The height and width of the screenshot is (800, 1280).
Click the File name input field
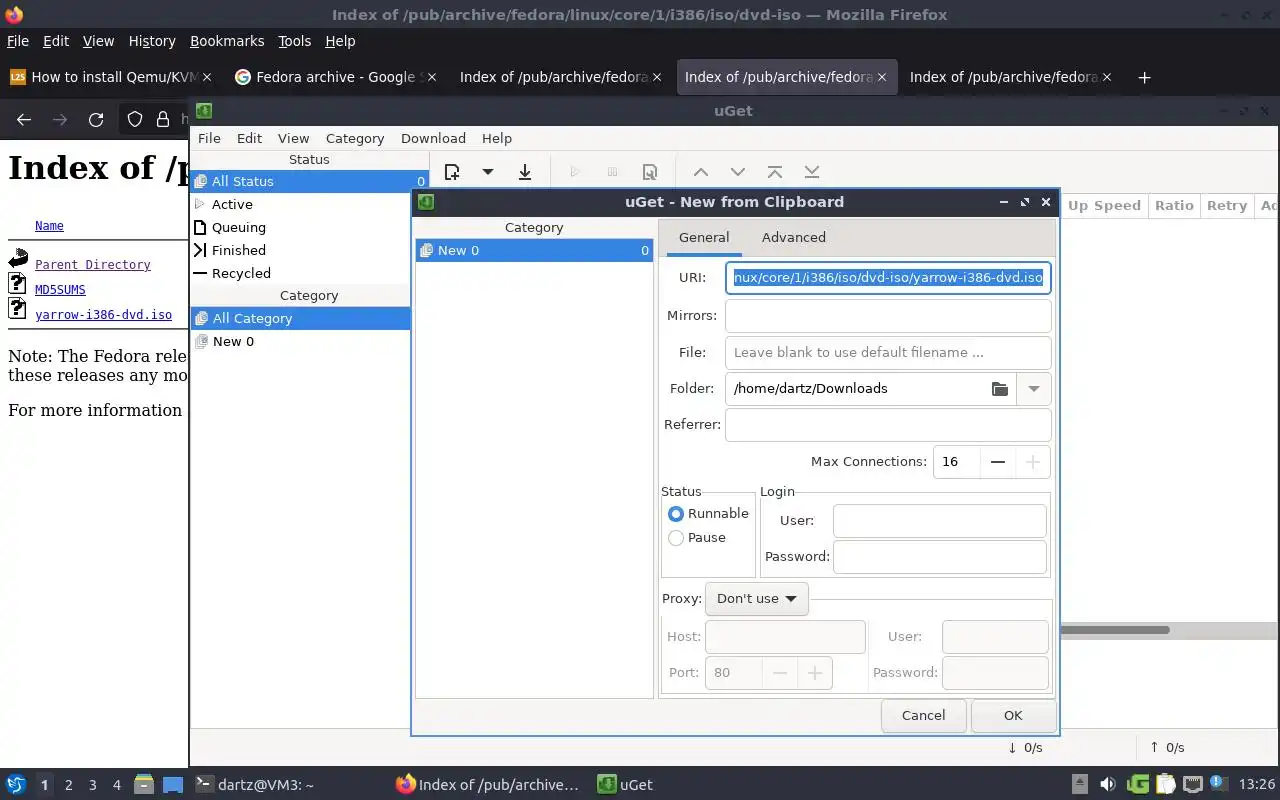(888, 353)
